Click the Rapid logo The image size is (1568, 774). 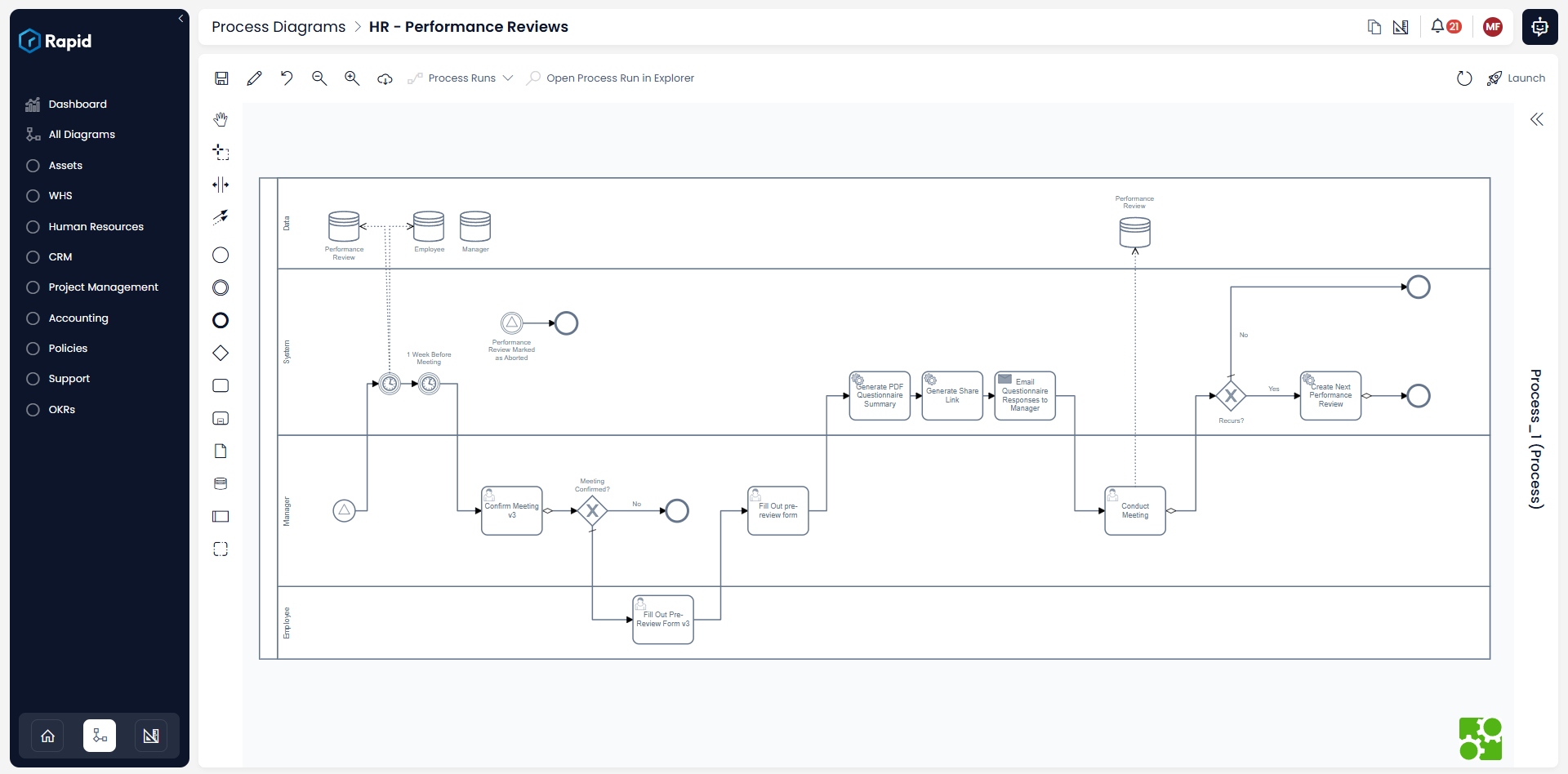[55, 41]
